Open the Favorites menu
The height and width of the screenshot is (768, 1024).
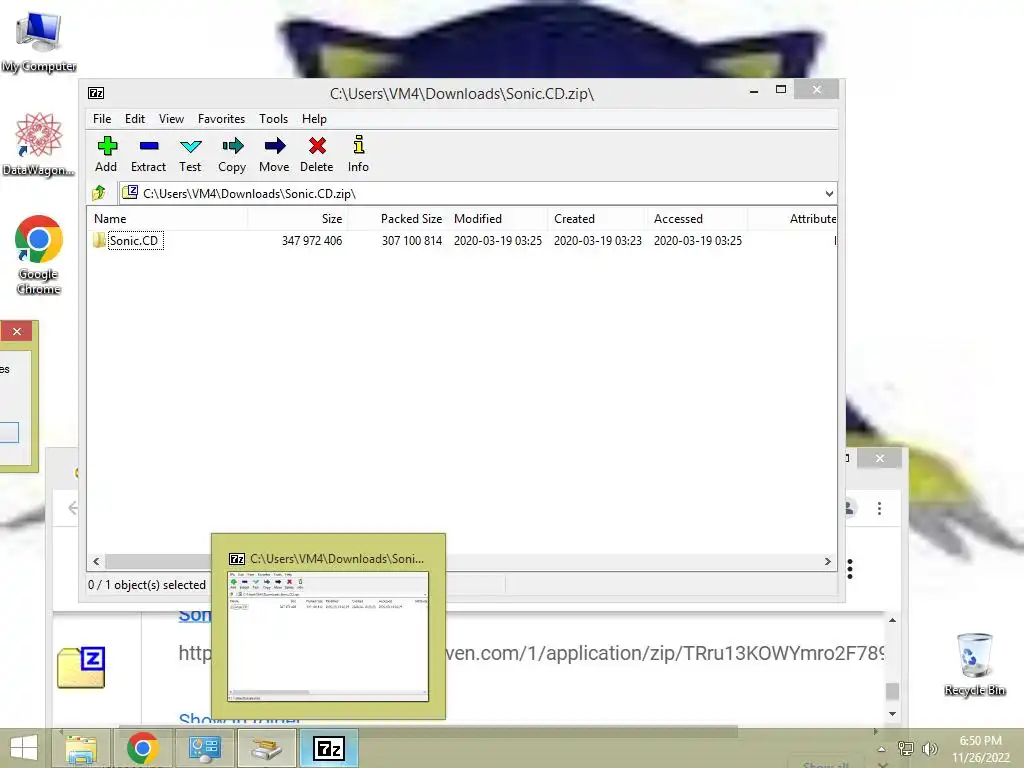(221, 119)
